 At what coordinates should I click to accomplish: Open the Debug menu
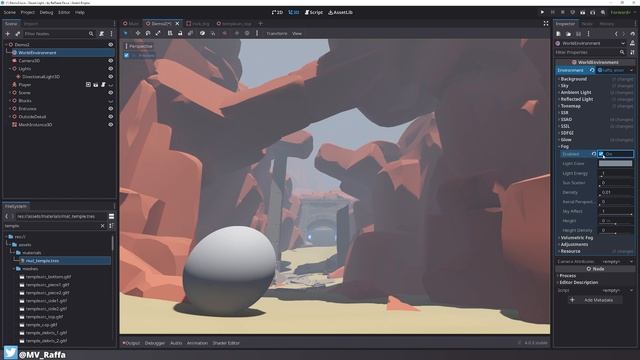47,12
